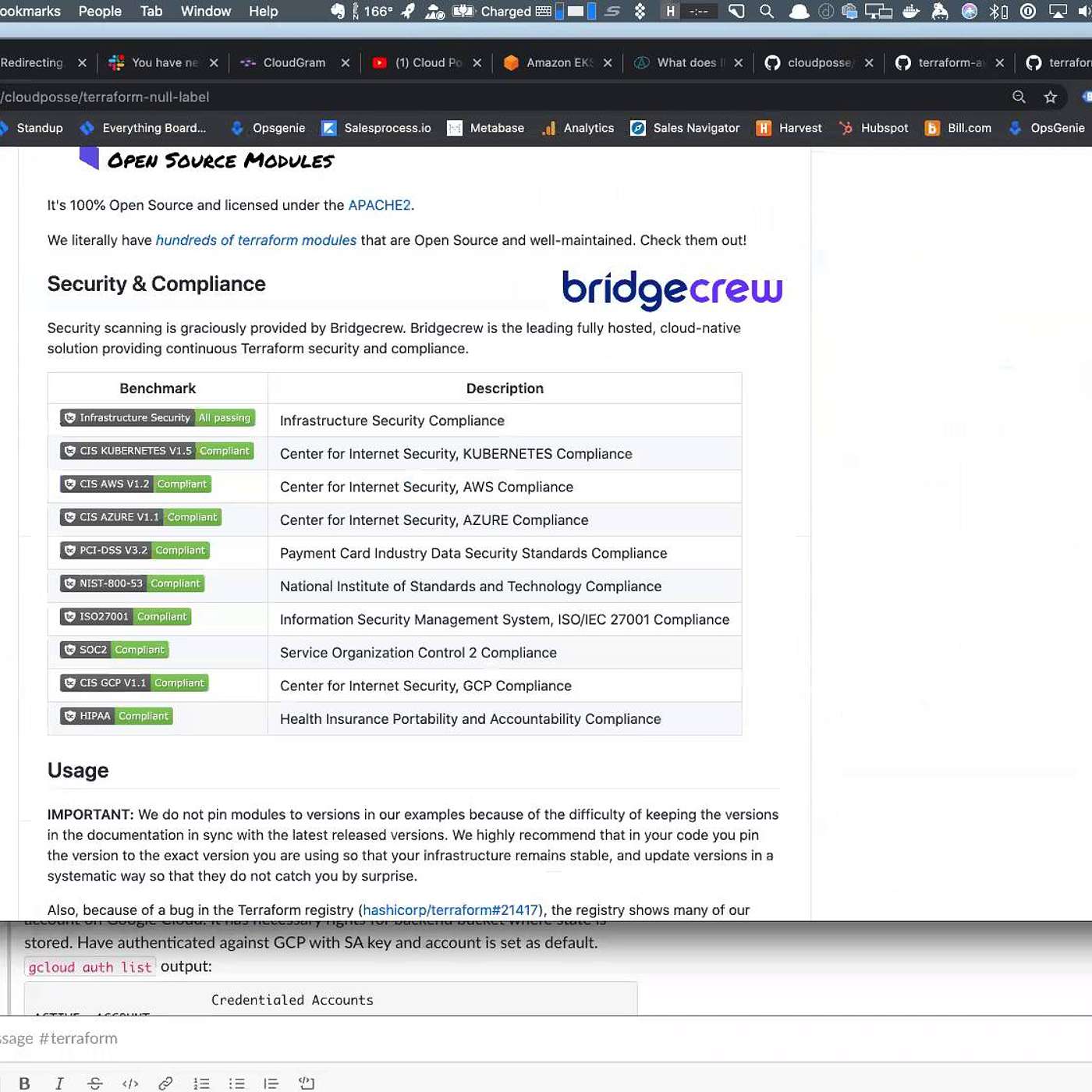Open the AirPlay display menu
1092x1092 pixels.
click(x=1058, y=11)
